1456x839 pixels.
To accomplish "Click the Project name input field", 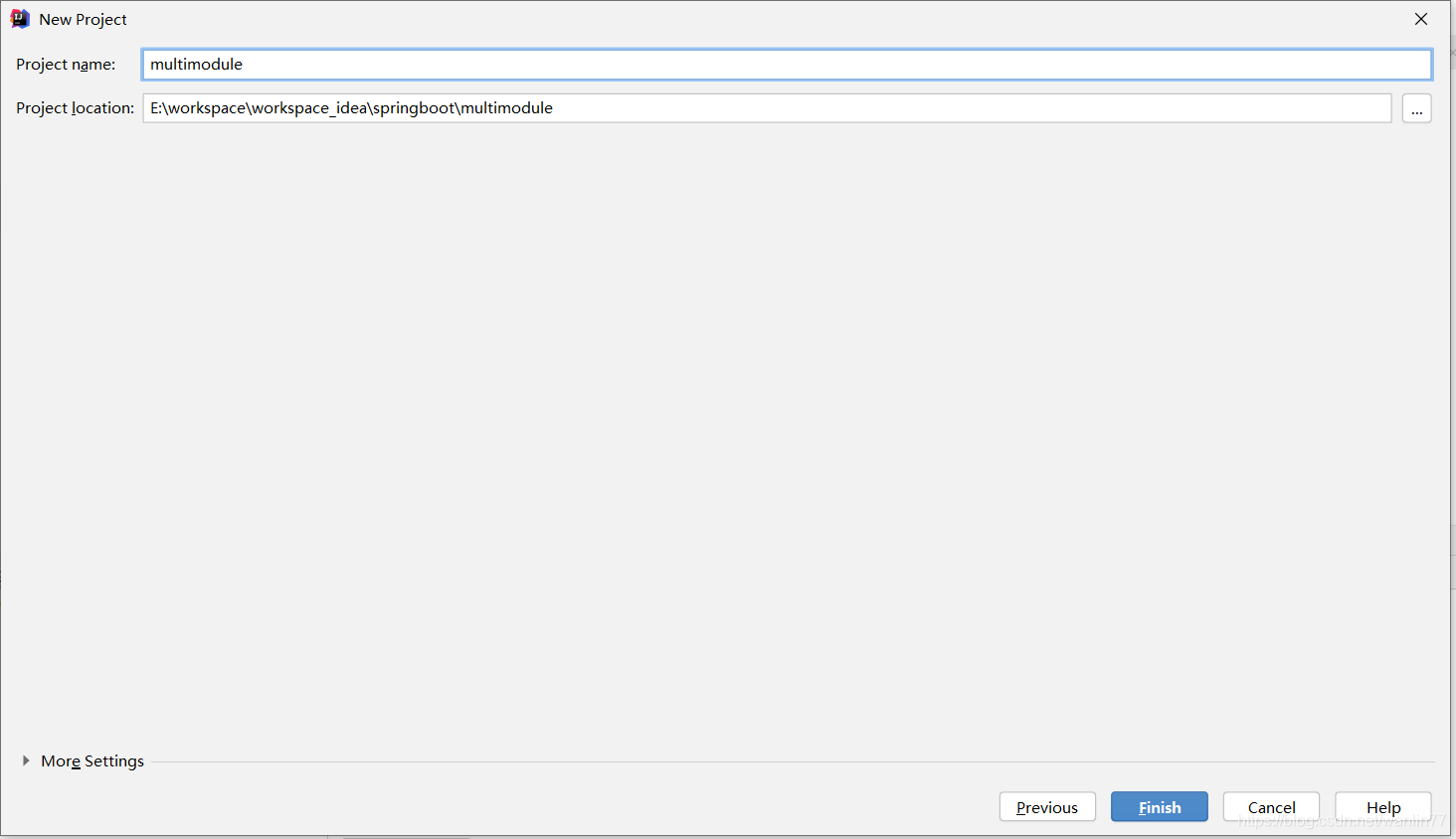I will [787, 65].
